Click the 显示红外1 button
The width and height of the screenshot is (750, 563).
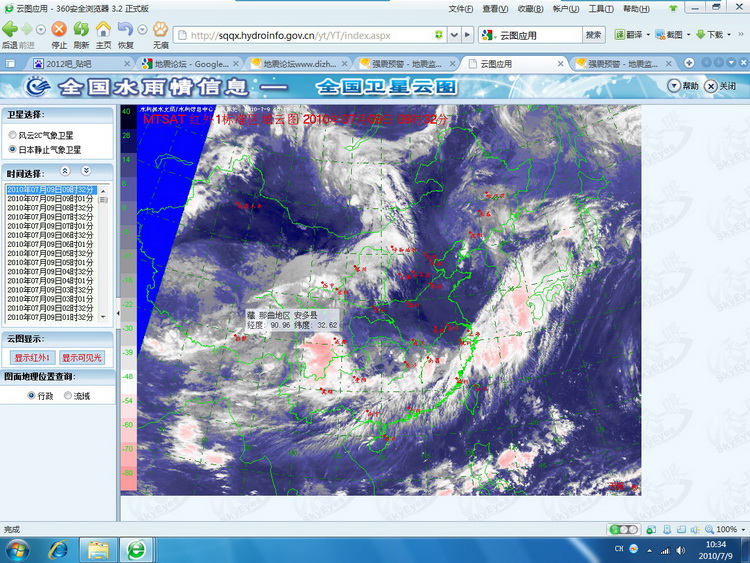click(x=31, y=358)
